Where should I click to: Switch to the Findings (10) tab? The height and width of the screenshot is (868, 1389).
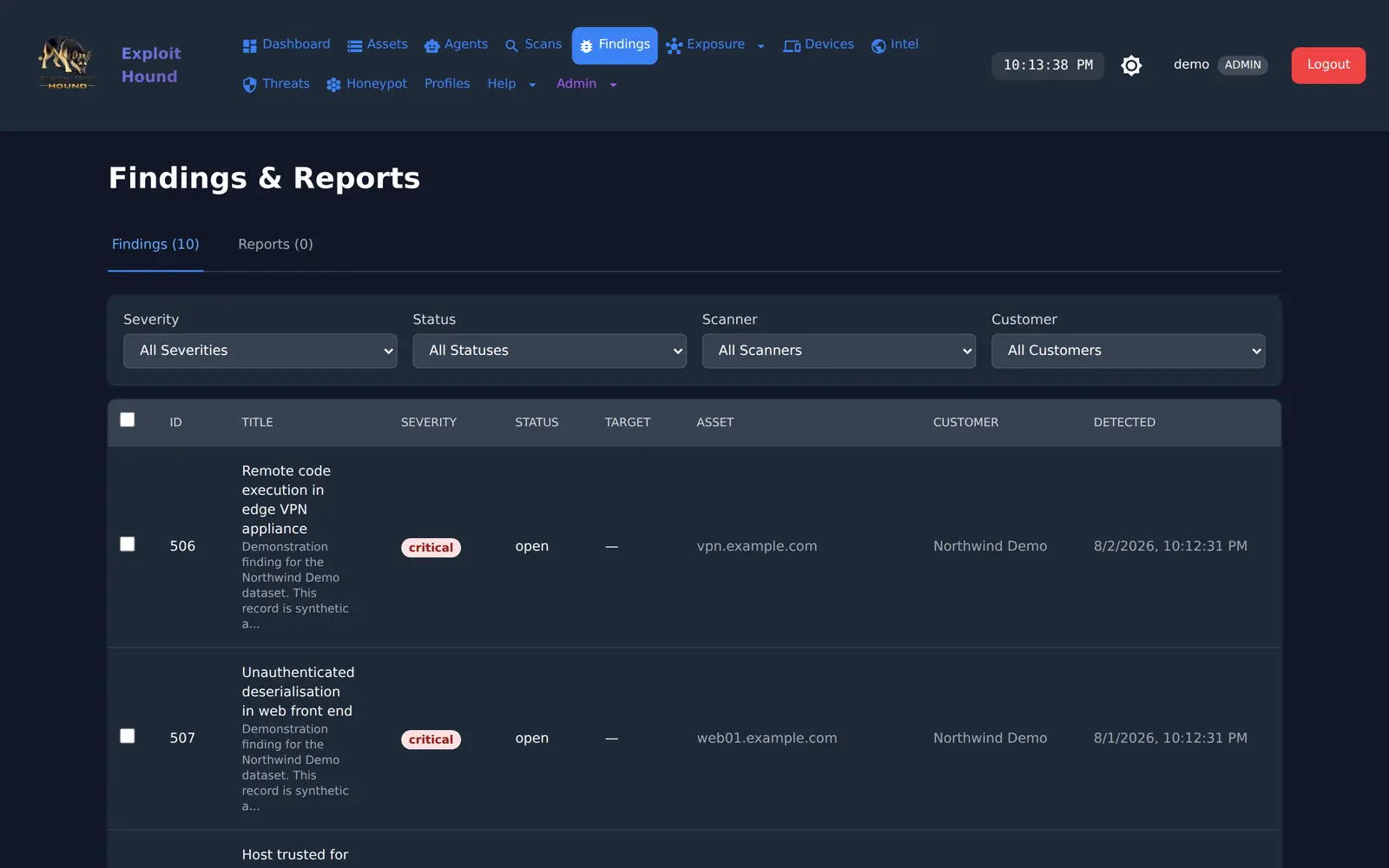tap(155, 245)
